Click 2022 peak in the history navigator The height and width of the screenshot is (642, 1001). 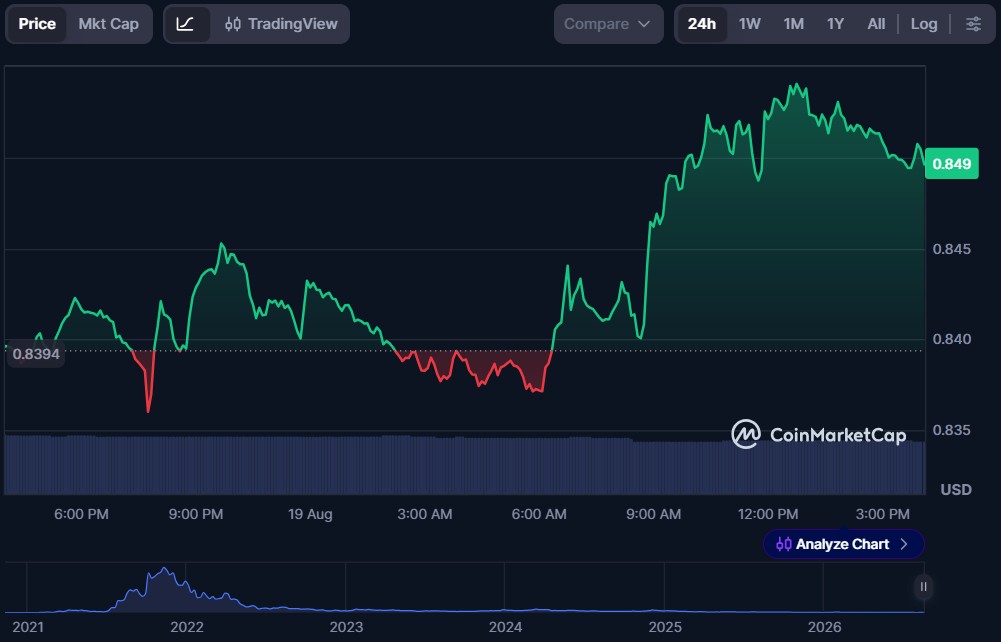[165, 569]
